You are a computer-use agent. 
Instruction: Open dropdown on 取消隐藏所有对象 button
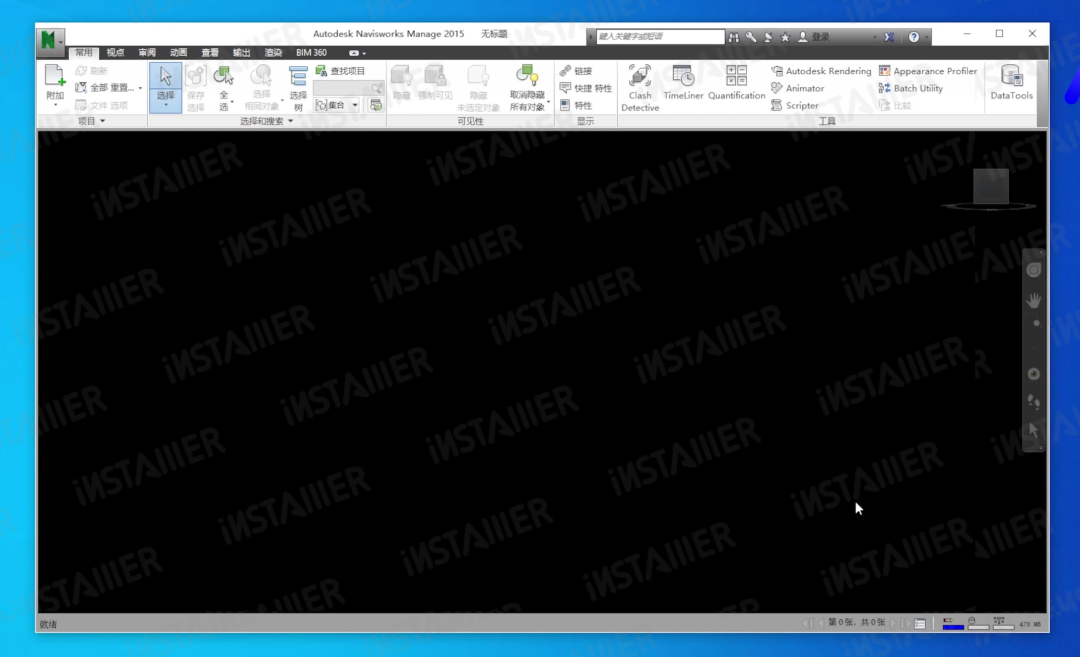coord(548,102)
